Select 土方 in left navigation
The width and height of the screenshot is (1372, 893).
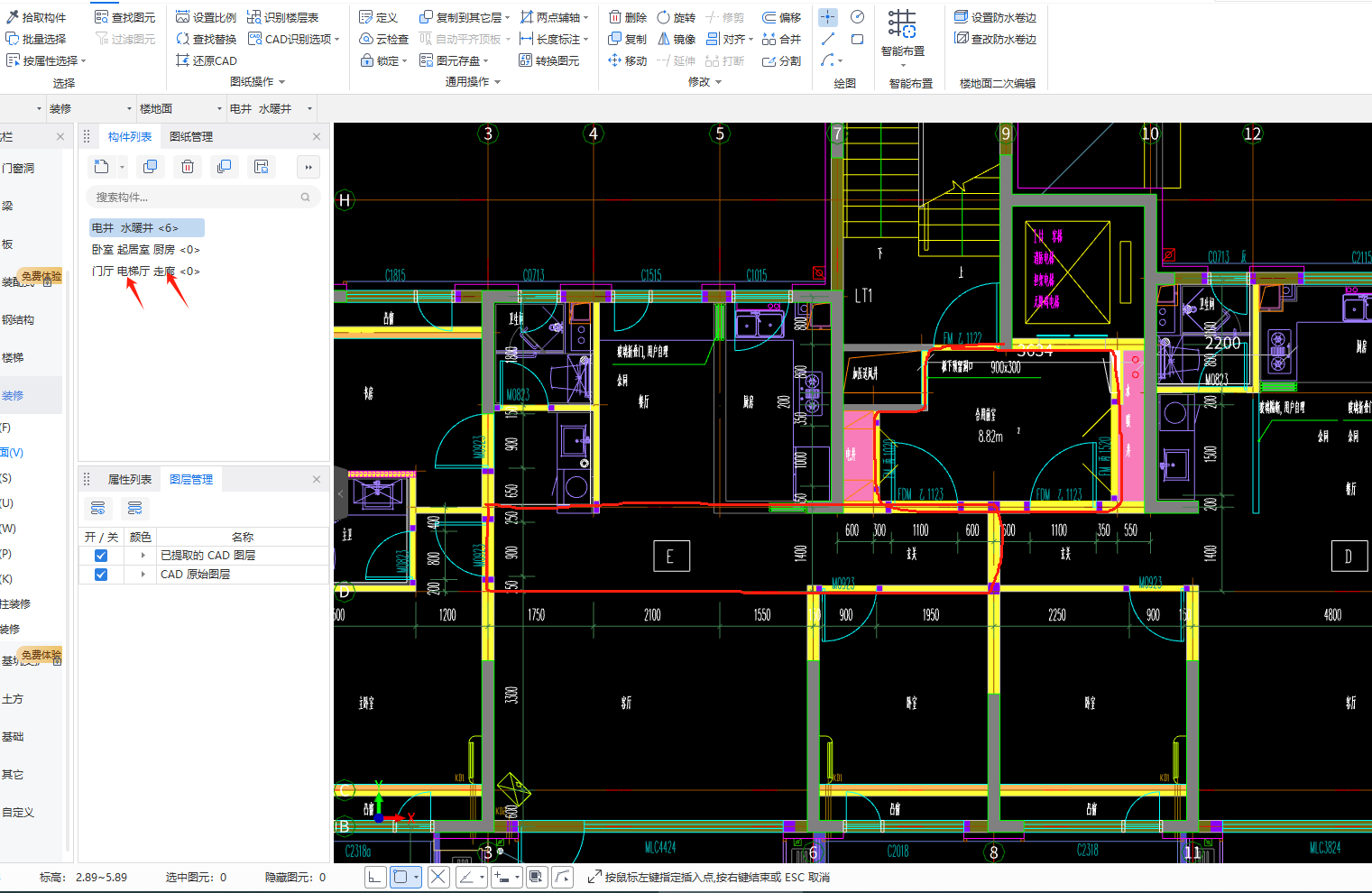(13, 698)
